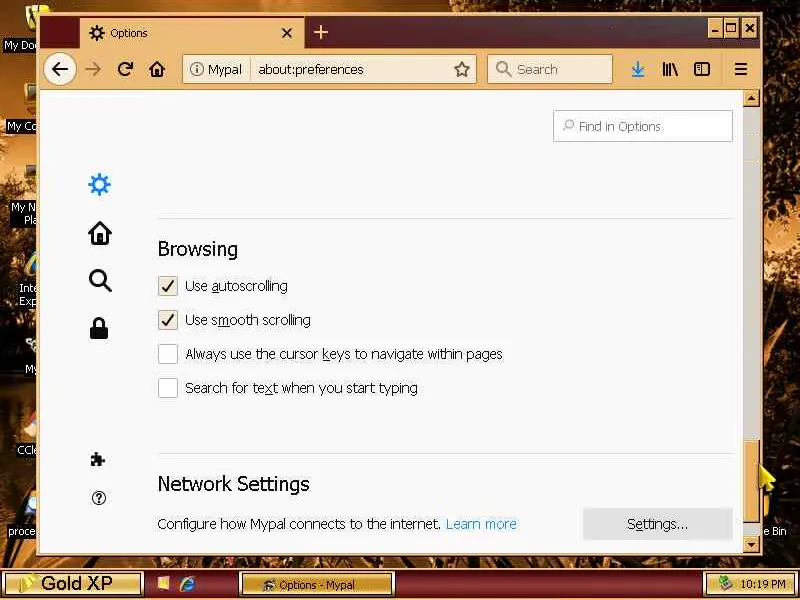Open the Search preferences category
800x600 pixels.
pos(100,281)
